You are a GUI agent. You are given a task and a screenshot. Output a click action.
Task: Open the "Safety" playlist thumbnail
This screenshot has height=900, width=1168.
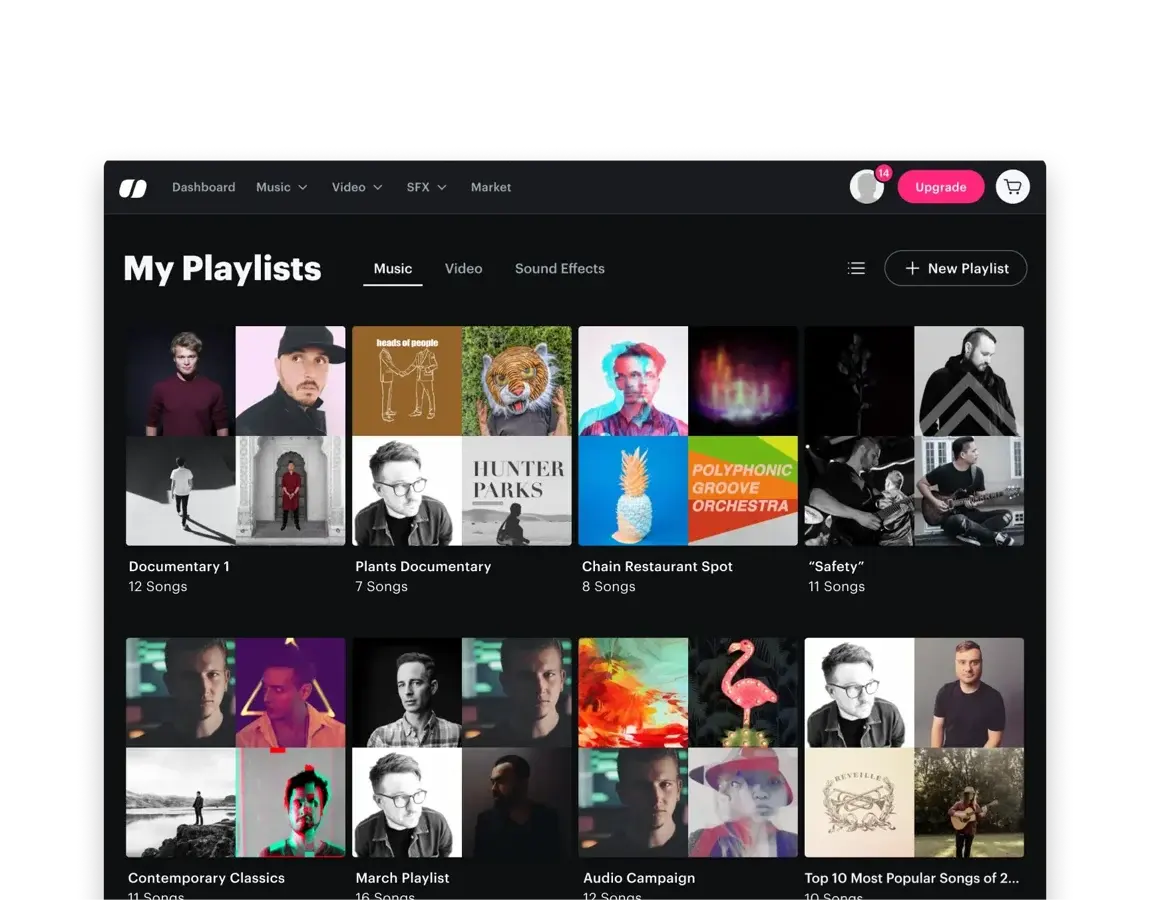point(914,436)
